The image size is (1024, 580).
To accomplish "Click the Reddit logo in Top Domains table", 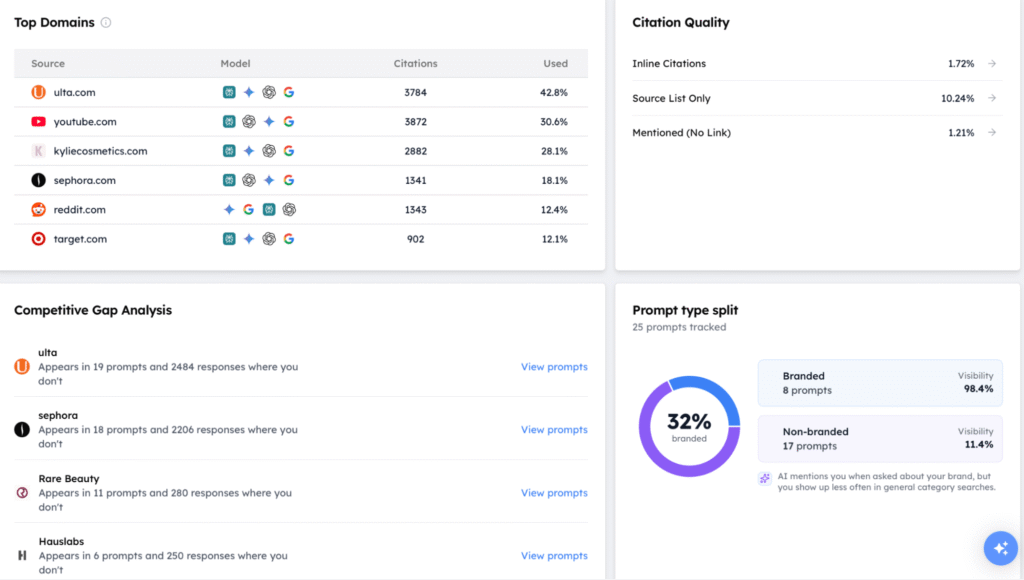I will (x=39, y=210).
